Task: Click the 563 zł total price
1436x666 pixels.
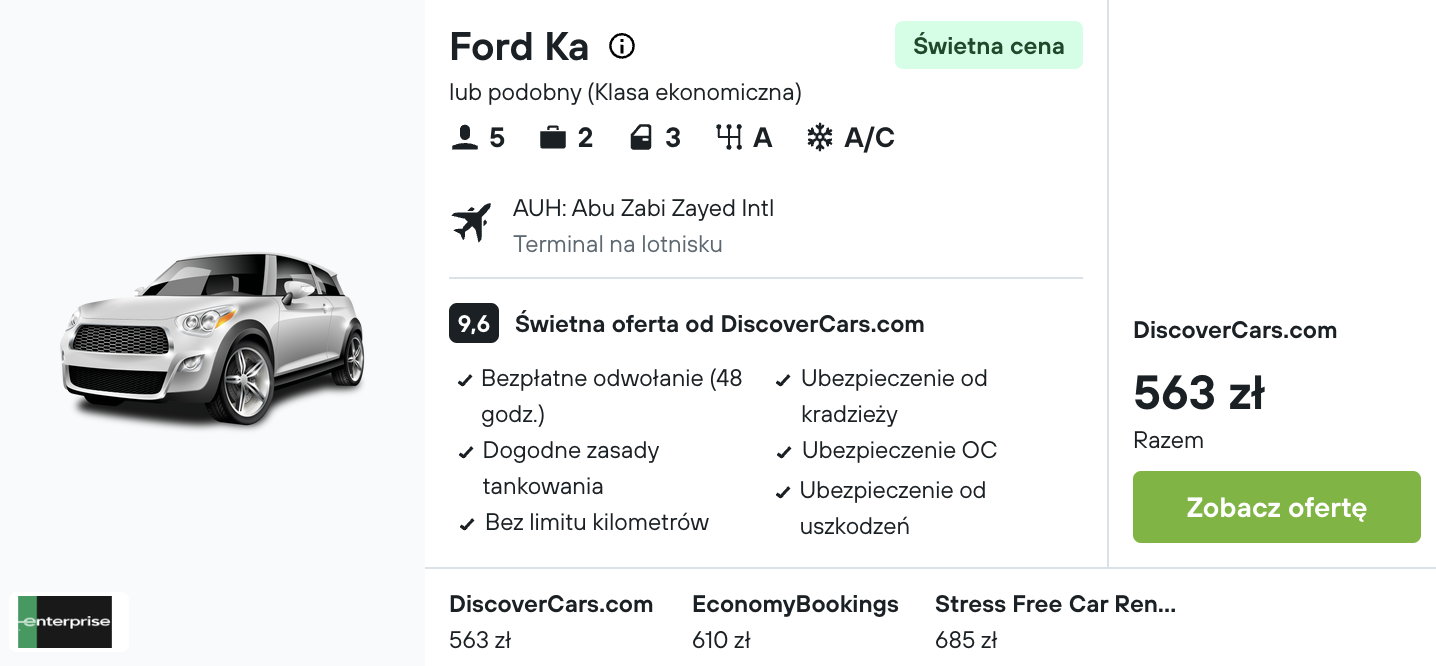Action: (1199, 393)
